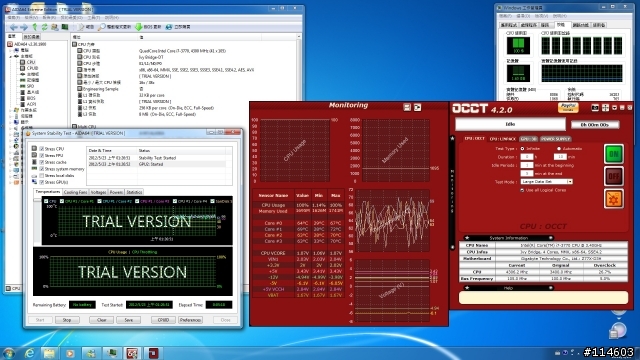
Task: Toggle Stress FPU checkbox
Action: 42,156
